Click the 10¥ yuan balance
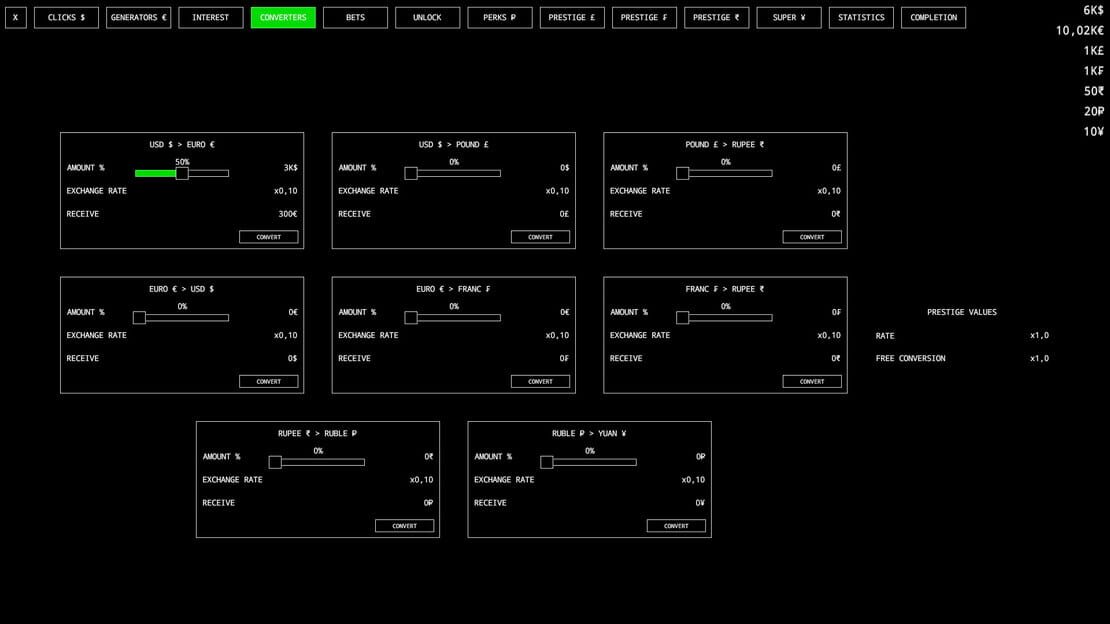The height and width of the screenshot is (624, 1110). pos(1094,132)
